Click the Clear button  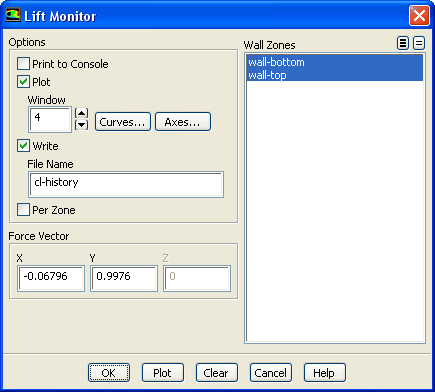coord(217,373)
